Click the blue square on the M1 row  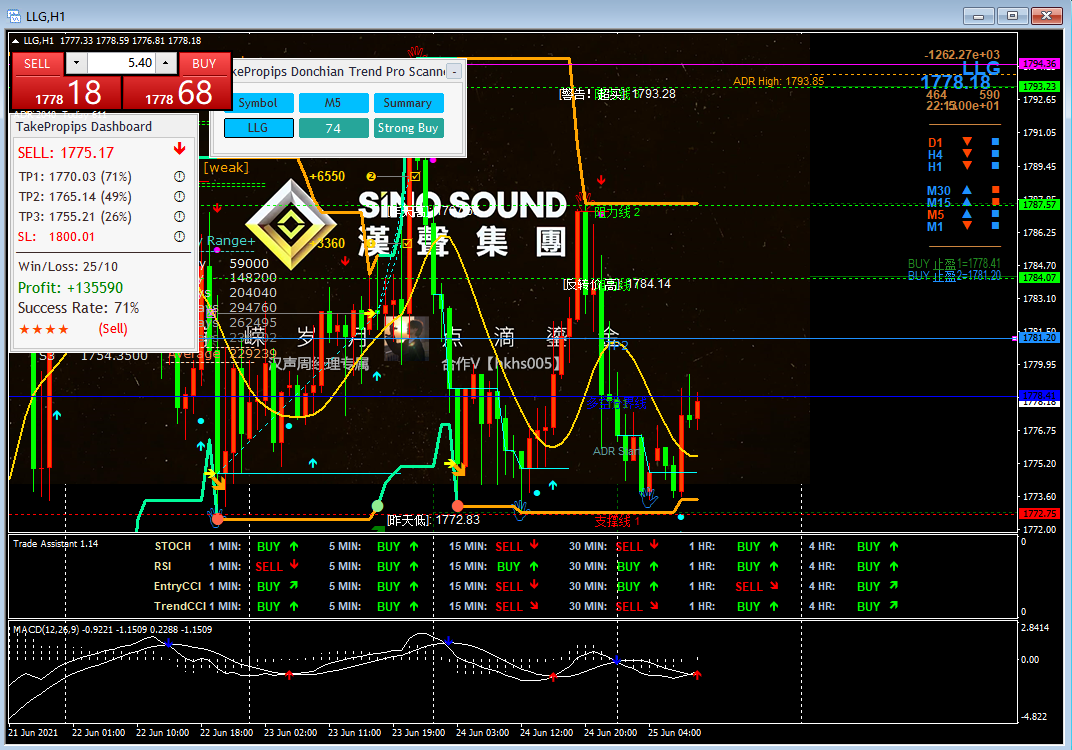995,226
